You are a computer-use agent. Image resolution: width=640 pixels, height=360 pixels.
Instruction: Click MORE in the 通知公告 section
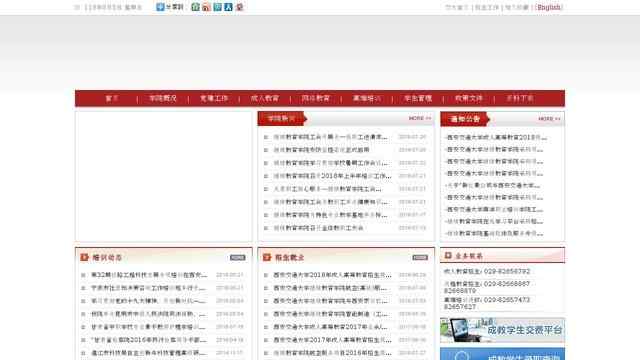[549, 119]
